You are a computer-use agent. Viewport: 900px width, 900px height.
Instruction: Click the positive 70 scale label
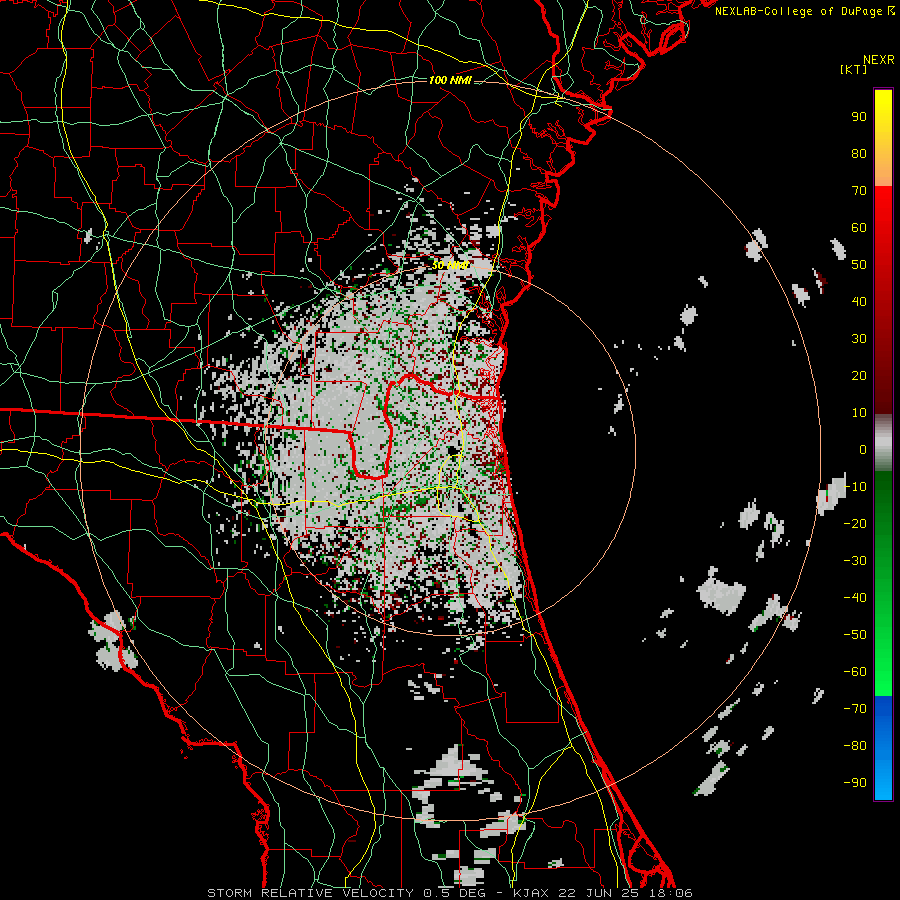pyautogui.click(x=859, y=191)
